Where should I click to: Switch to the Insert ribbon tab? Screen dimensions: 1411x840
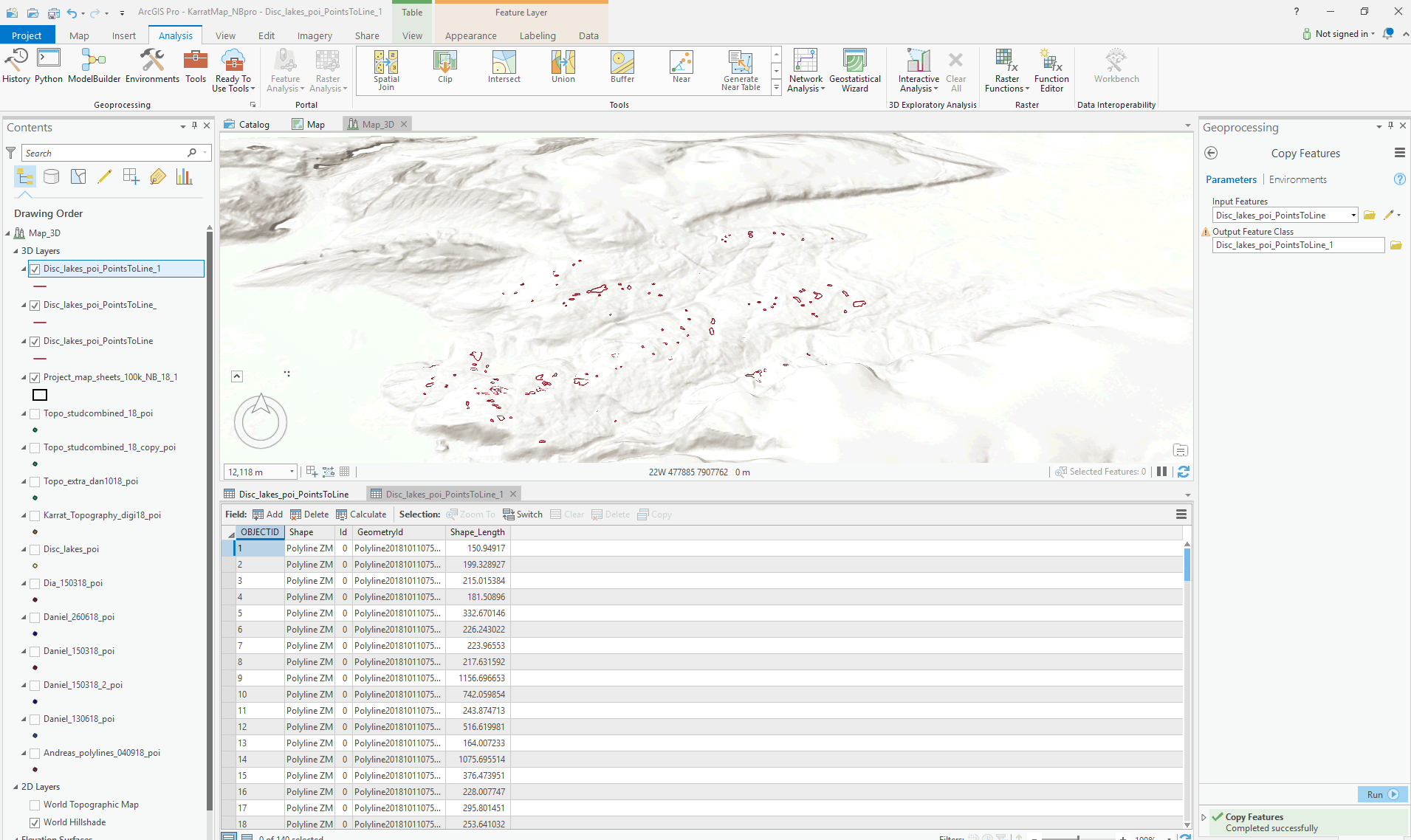click(123, 35)
